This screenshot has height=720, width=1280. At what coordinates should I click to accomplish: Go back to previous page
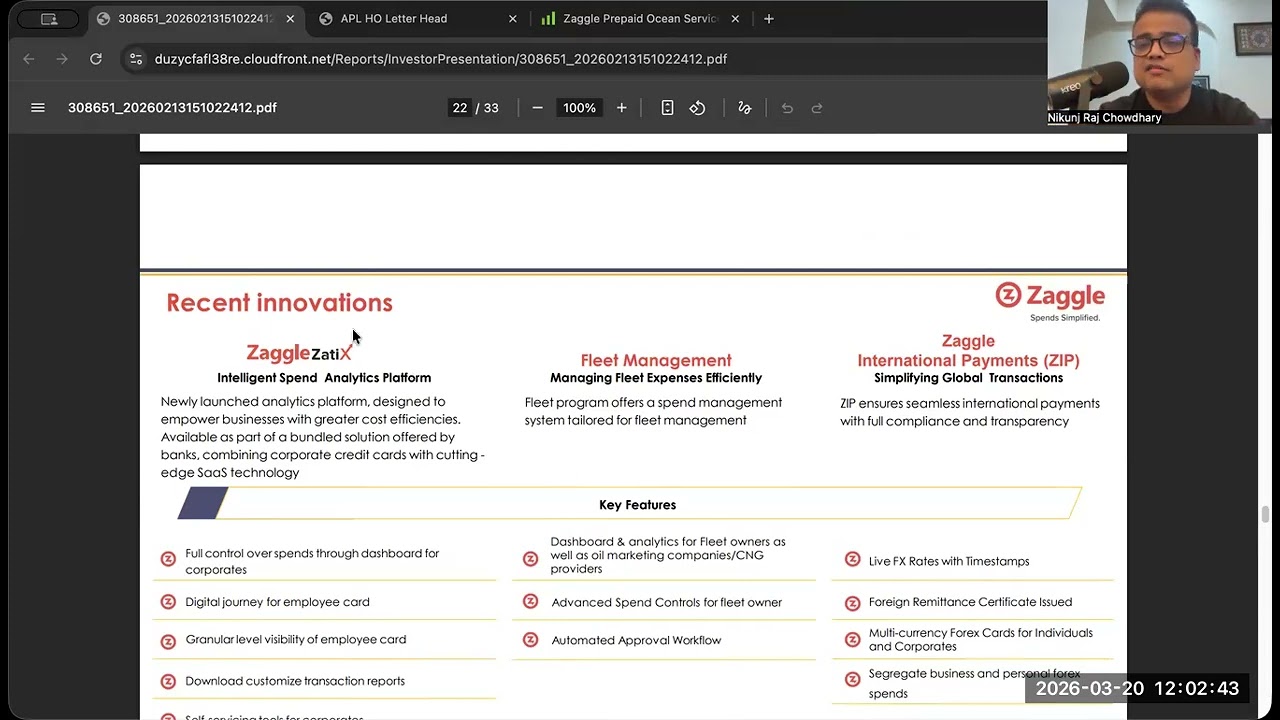tap(29, 59)
